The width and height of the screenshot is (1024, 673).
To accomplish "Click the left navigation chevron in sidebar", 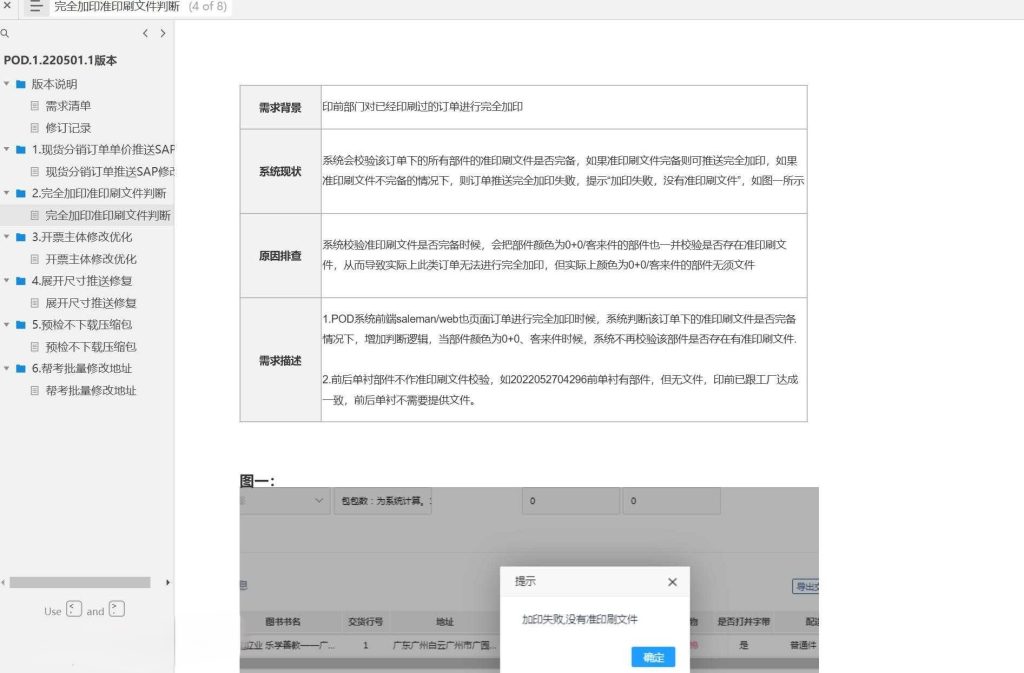I will pos(146,33).
